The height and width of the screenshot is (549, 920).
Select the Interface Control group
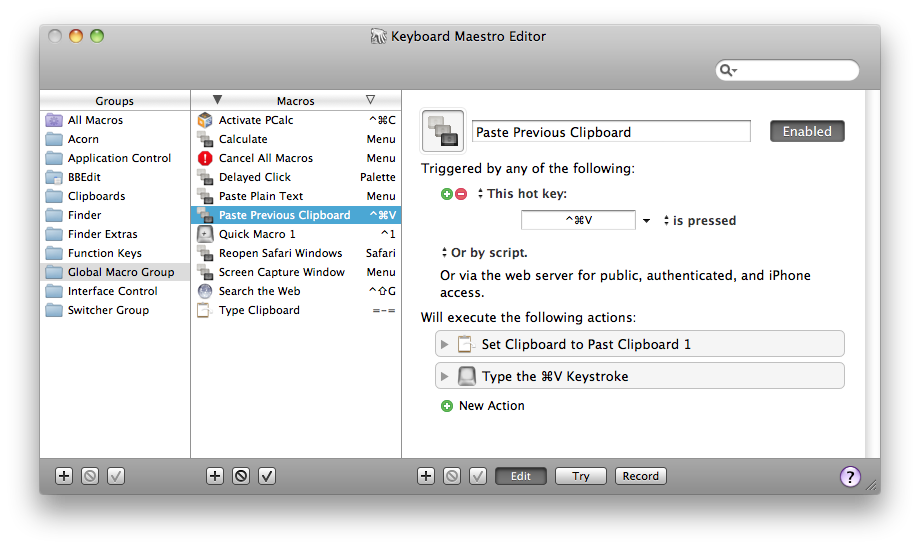114,291
